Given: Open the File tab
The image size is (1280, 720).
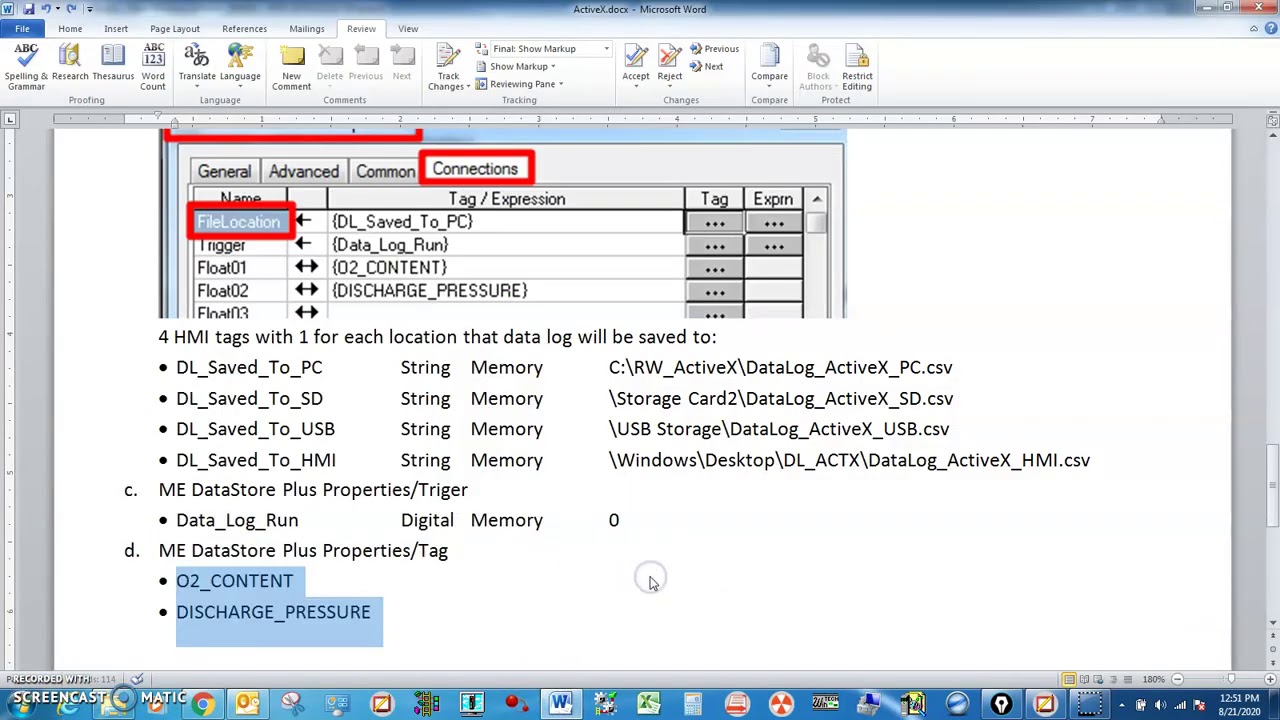Looking at the screenshot, I should point(22,28).
